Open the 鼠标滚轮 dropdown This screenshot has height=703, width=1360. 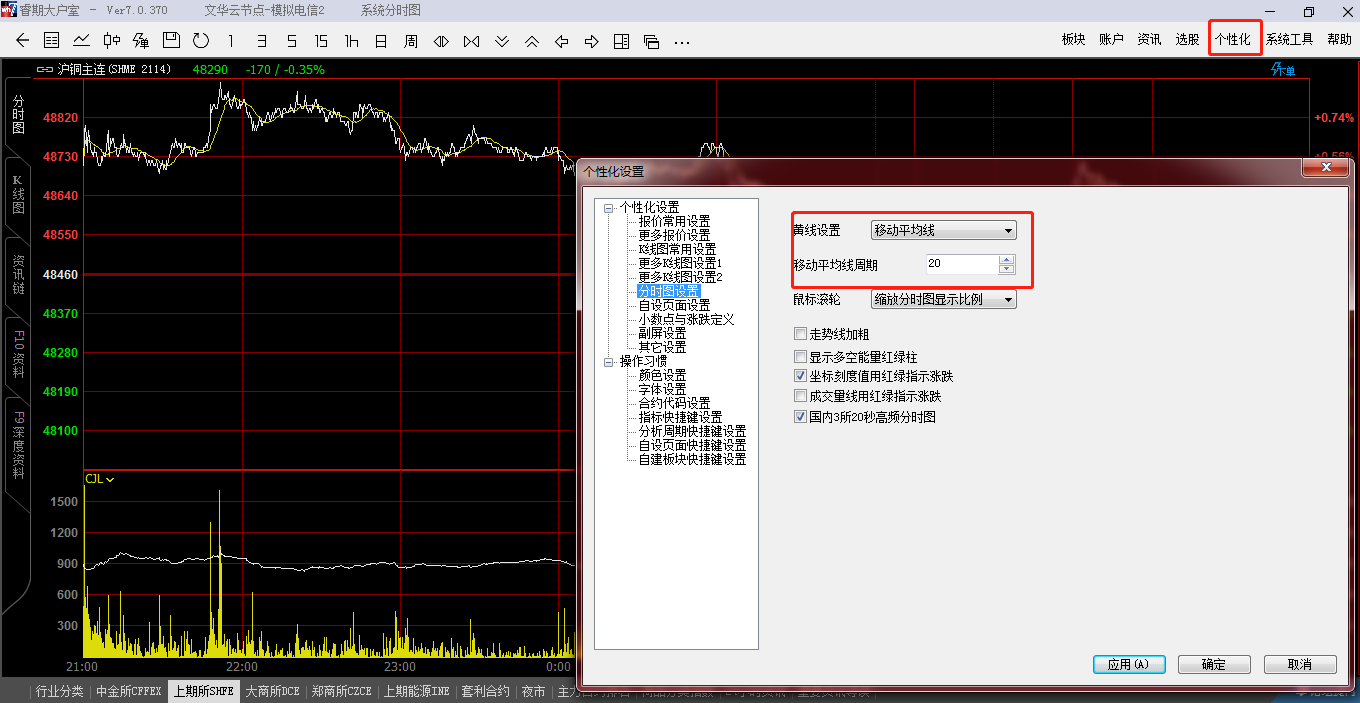pyautogui.click(x=943, y=299)
